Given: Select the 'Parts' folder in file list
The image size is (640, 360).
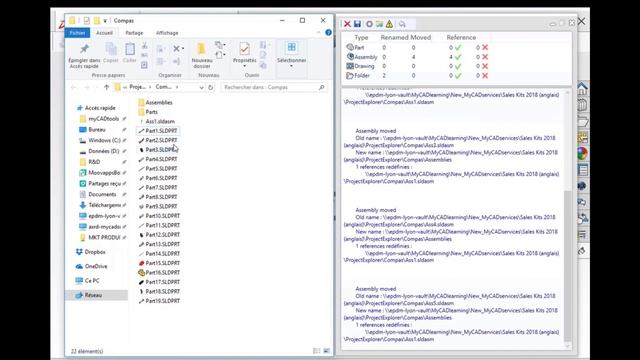Looking at the screenshot, I should (151, 112).
